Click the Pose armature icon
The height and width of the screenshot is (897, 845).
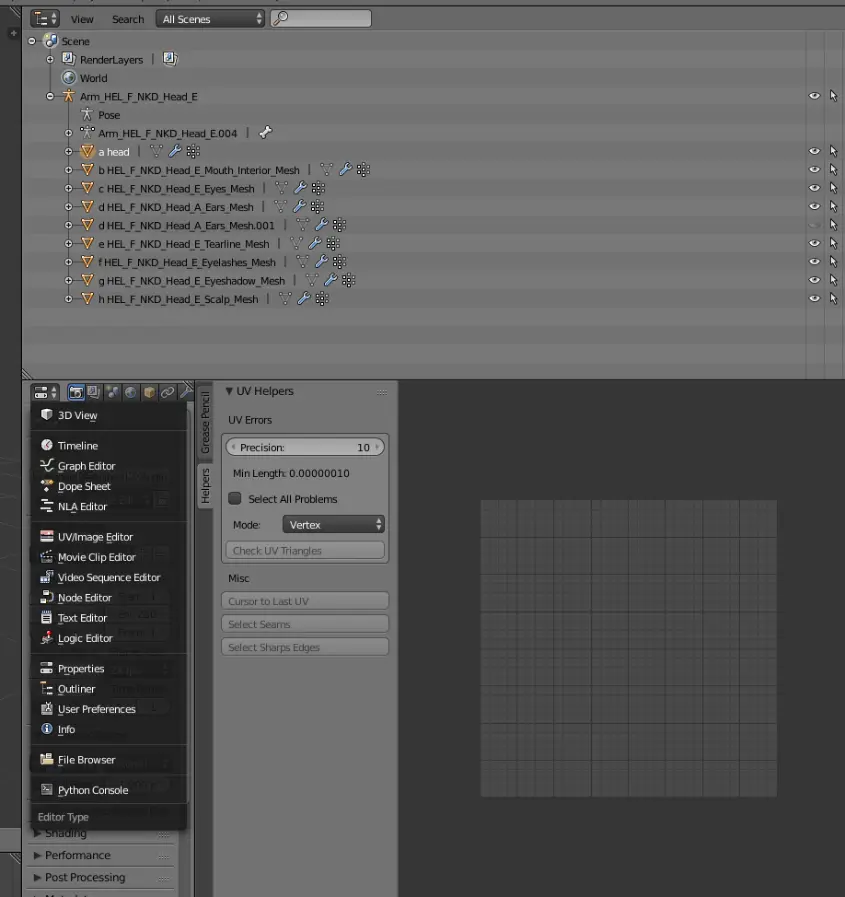click(87, 115)
